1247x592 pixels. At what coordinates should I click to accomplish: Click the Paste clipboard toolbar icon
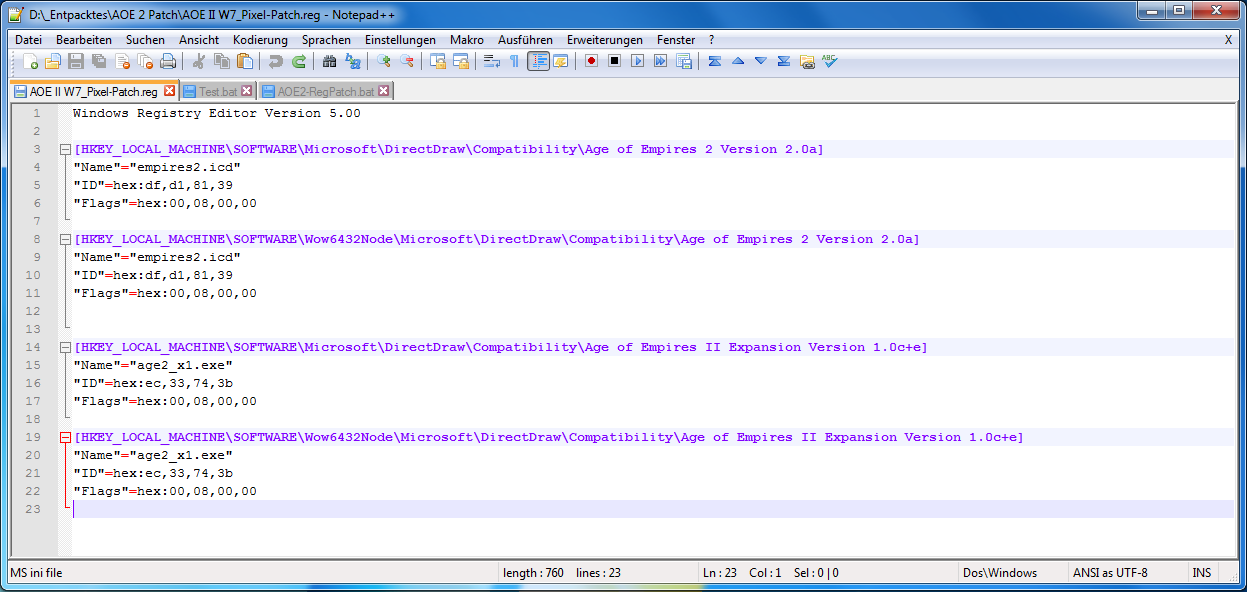[x=245, y=61]
